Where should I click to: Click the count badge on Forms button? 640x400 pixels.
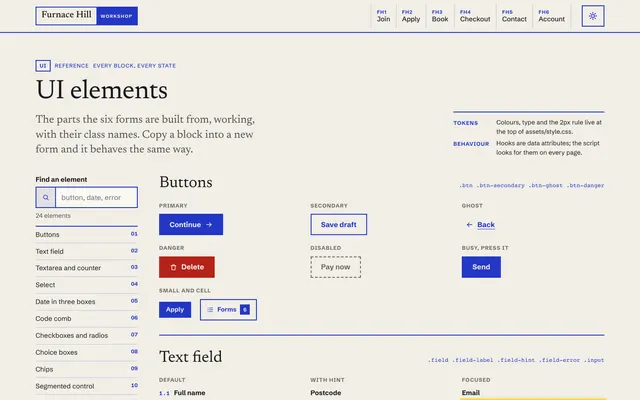tap(244, 309)
